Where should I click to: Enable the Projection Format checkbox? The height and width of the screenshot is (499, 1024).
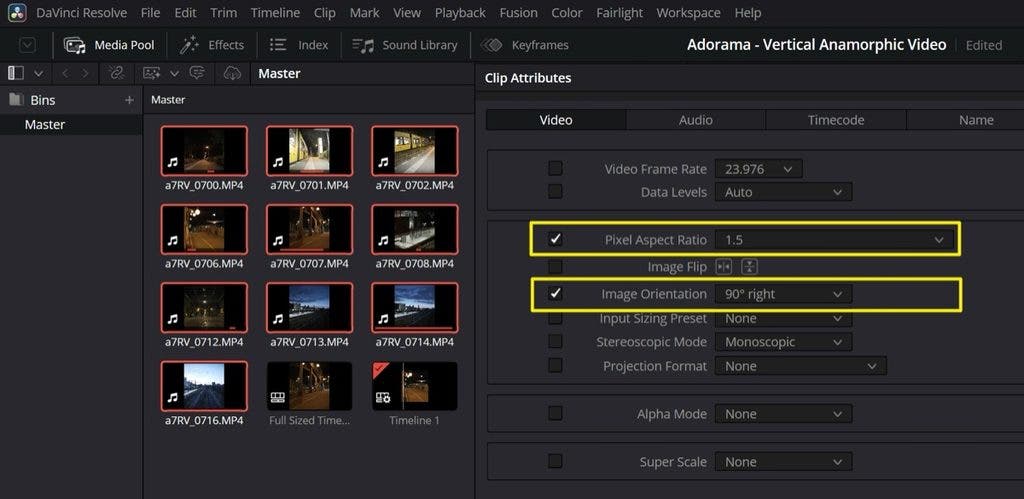[555, 366]
